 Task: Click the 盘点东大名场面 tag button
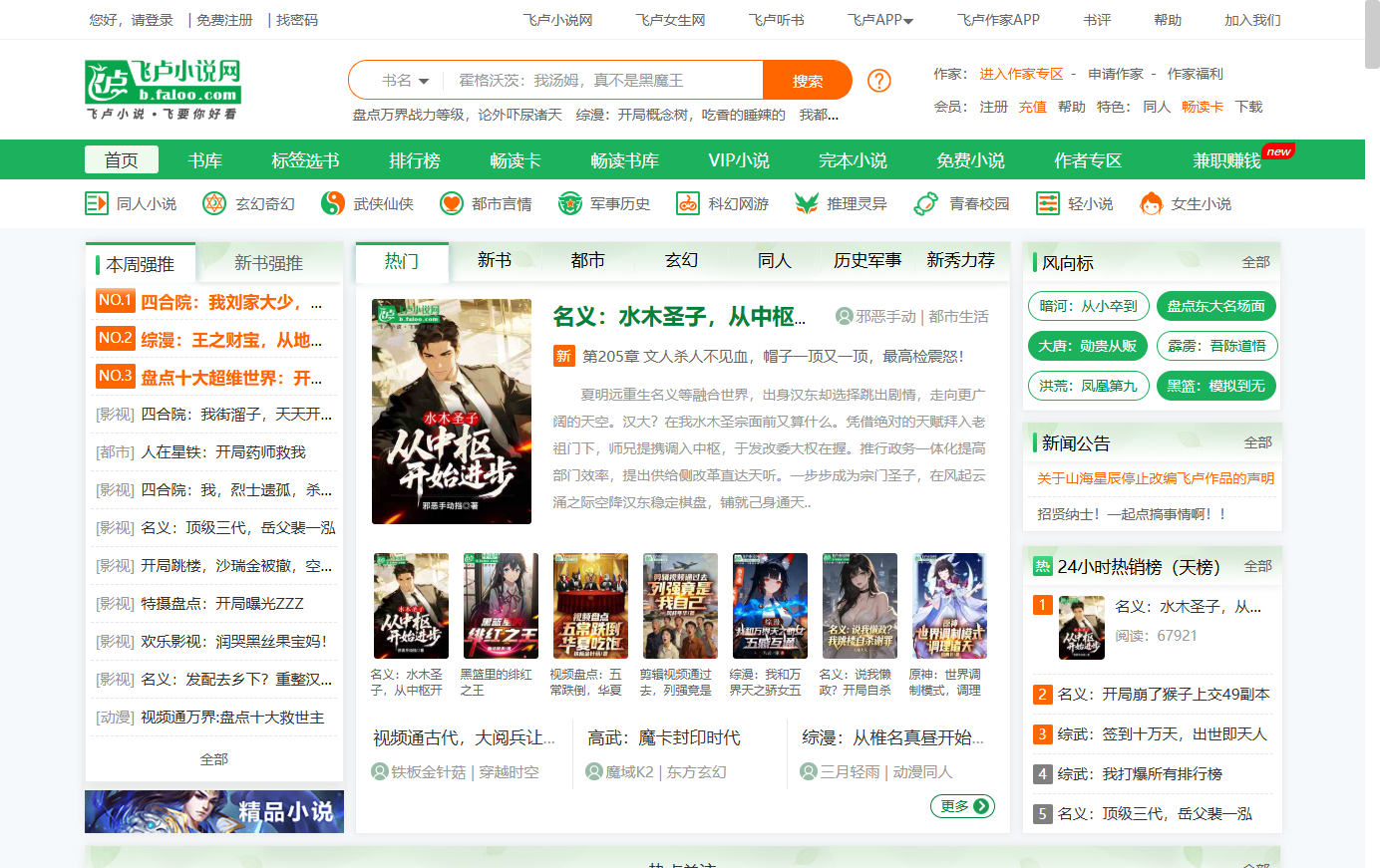pyautogui.click(x=1216, y=306)
